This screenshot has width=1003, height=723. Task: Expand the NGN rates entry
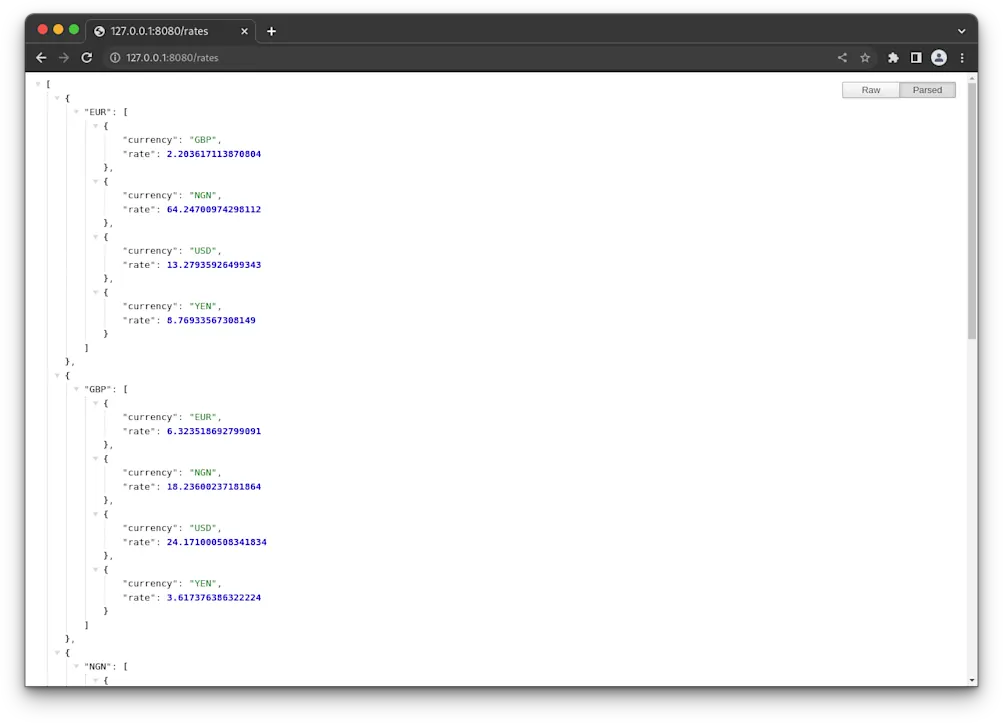click(76, 666)
